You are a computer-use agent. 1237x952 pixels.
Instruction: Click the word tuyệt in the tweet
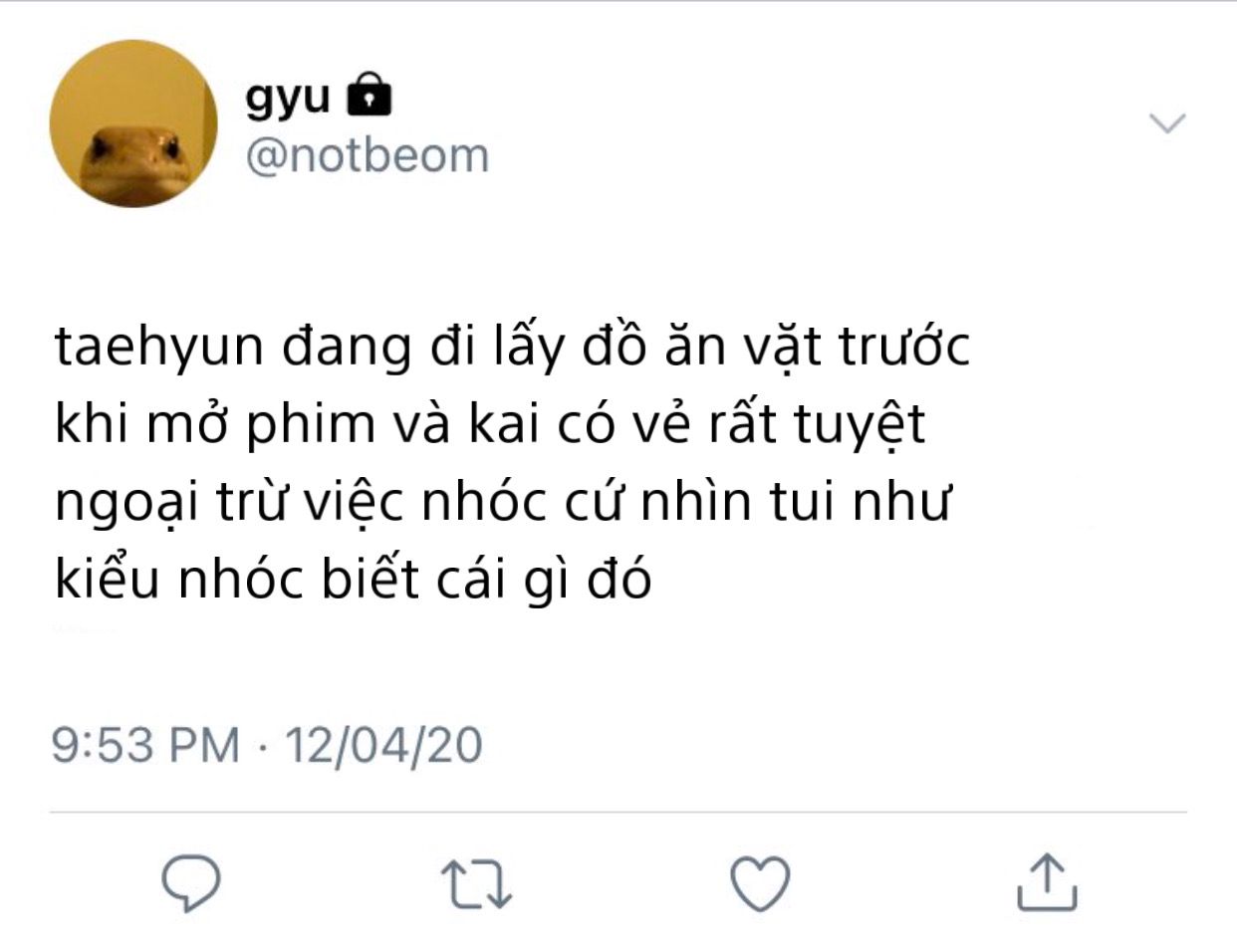[861, 426]
